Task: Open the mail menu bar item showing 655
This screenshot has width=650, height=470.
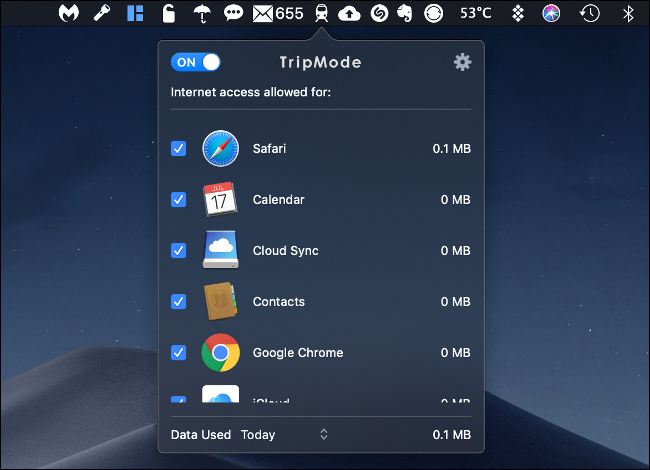Action: 278,13
